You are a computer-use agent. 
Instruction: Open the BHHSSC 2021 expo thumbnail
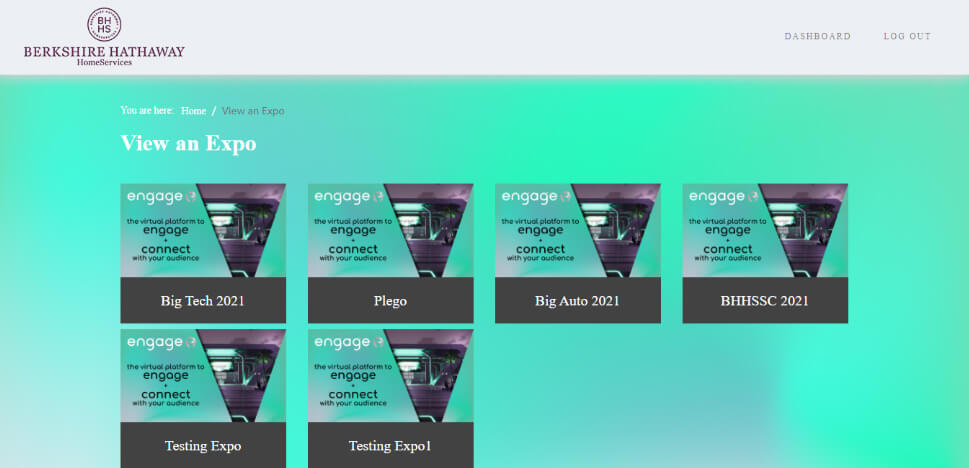click(x=765, y=231)
